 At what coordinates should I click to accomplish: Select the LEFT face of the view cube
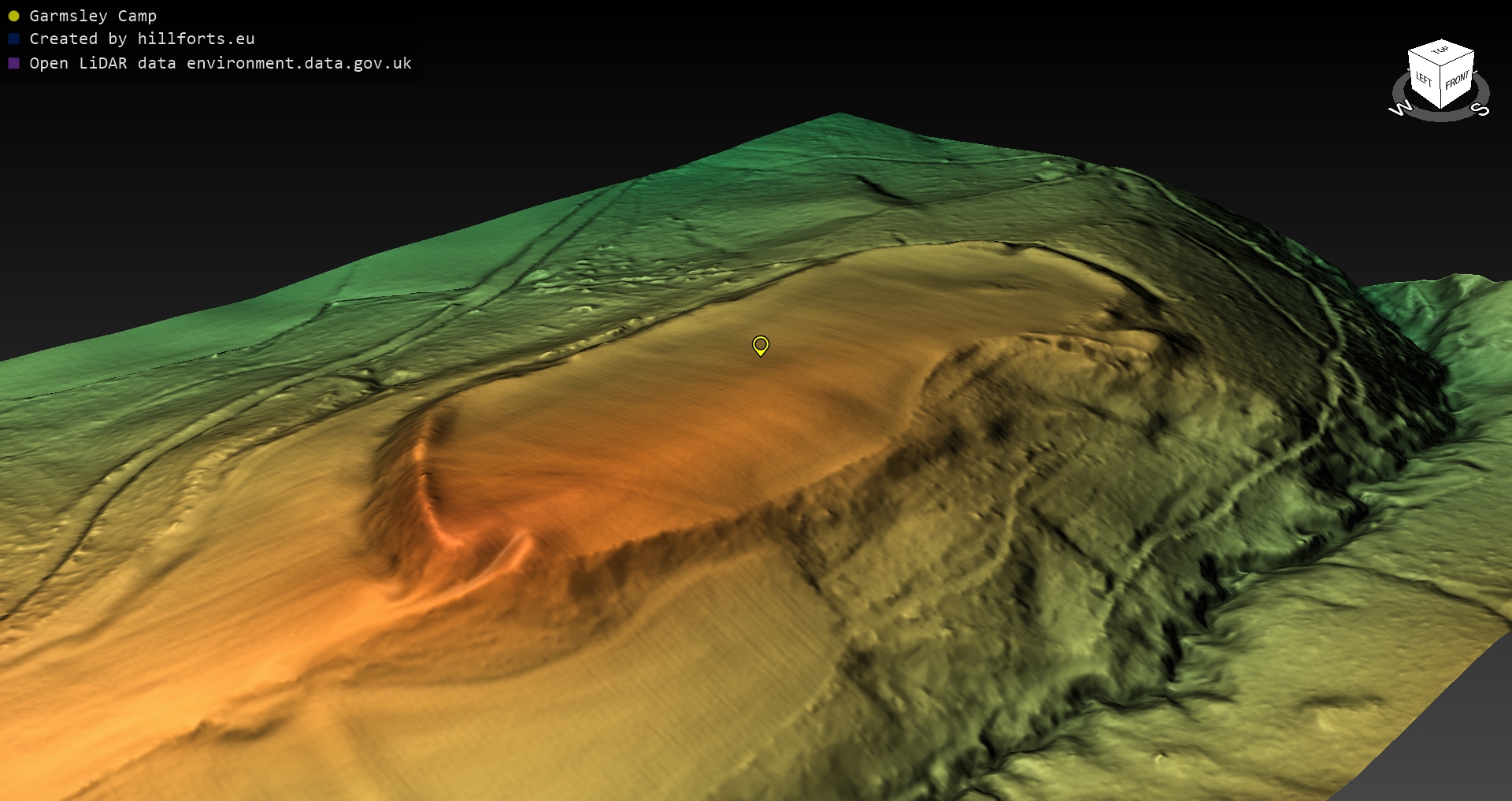(1424, 79)
